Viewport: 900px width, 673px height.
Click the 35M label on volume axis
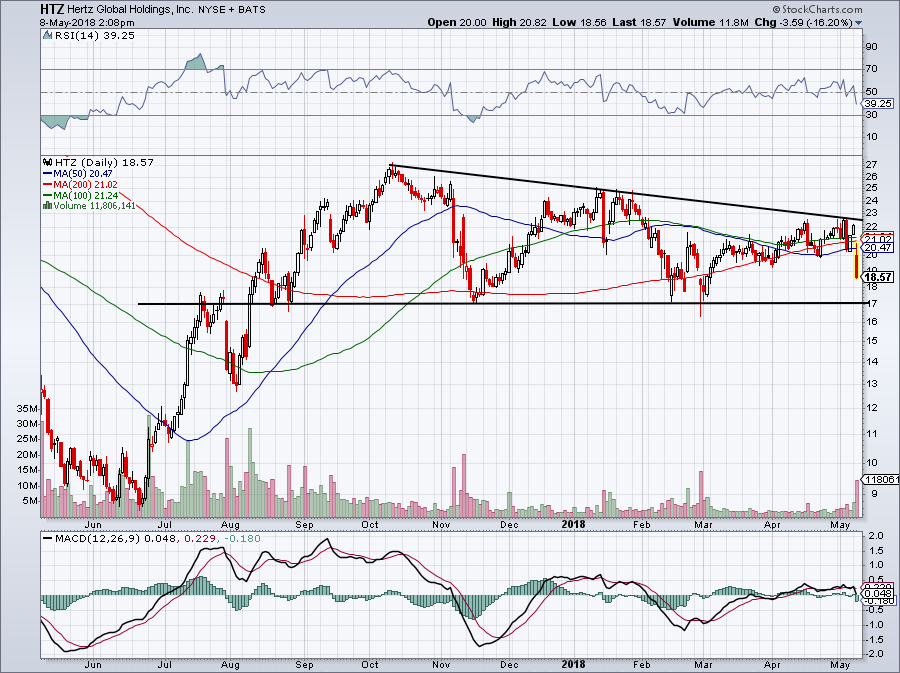click(27, 409)
